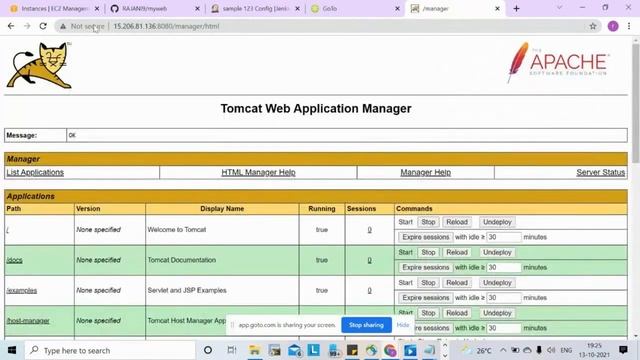
Task: Open the tab search dropdown arrow
Action: (559, 8)
